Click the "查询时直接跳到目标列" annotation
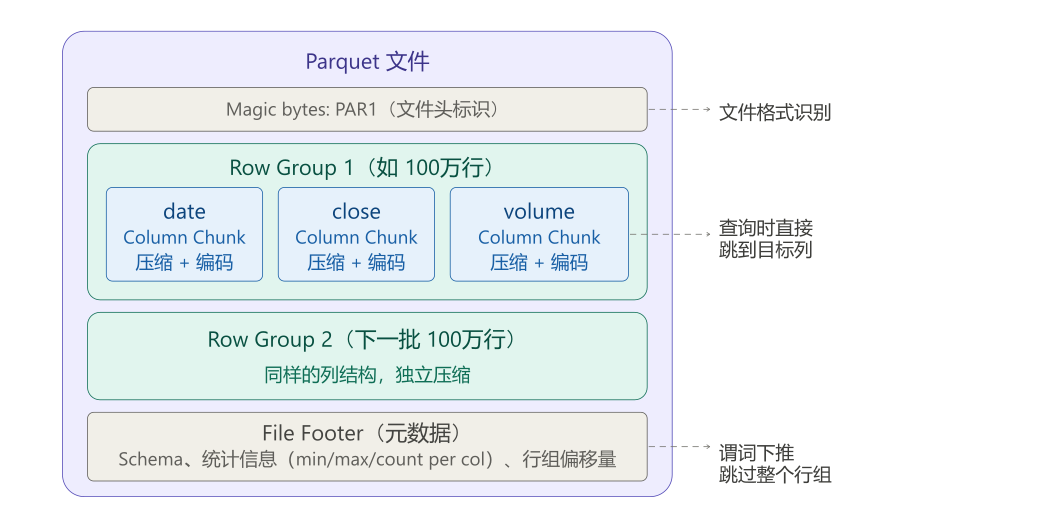The image size is (1063, 531). click(765, 239)
